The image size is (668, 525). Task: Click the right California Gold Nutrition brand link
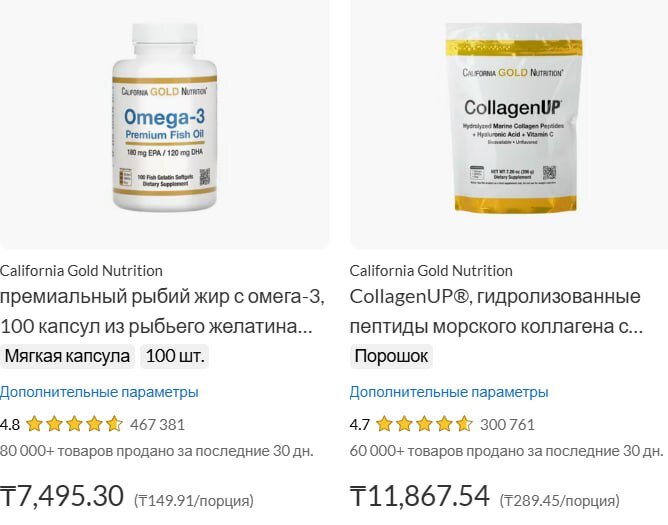(x=431, y=271)
